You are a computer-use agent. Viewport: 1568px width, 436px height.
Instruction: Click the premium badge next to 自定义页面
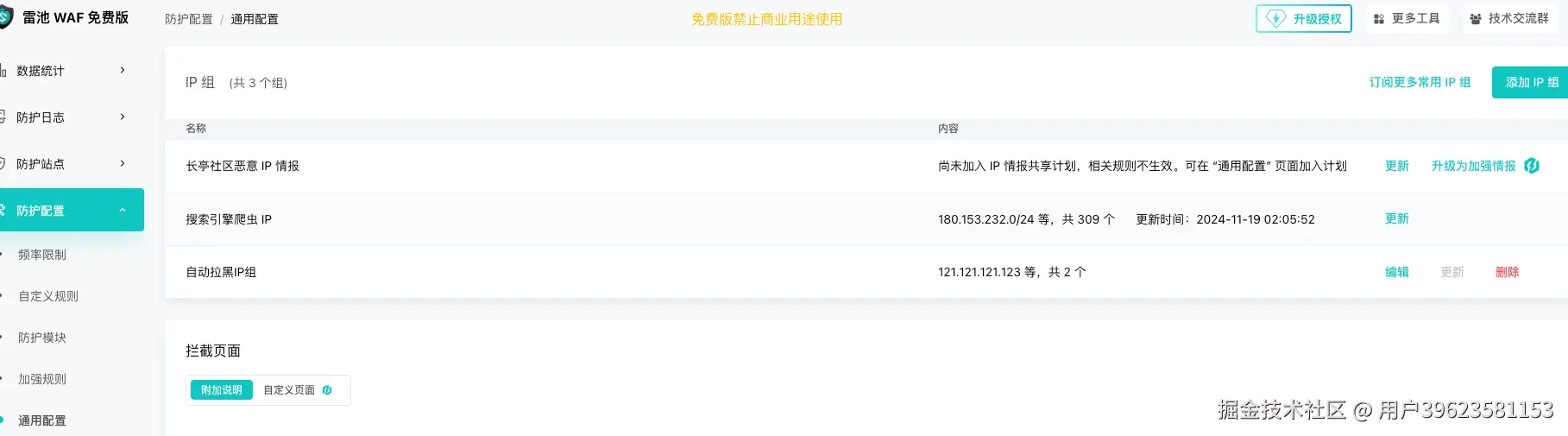(327, 390)
